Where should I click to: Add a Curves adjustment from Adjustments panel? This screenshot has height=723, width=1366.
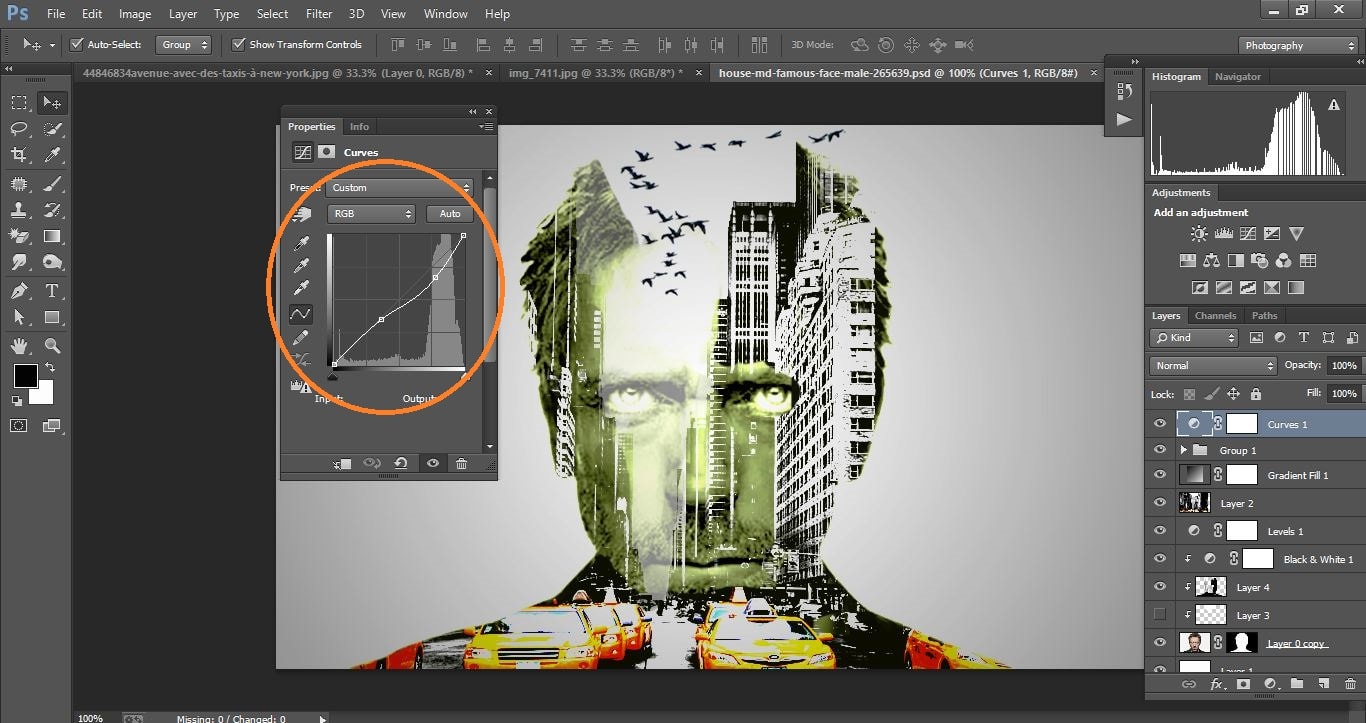click(1247, 233)
